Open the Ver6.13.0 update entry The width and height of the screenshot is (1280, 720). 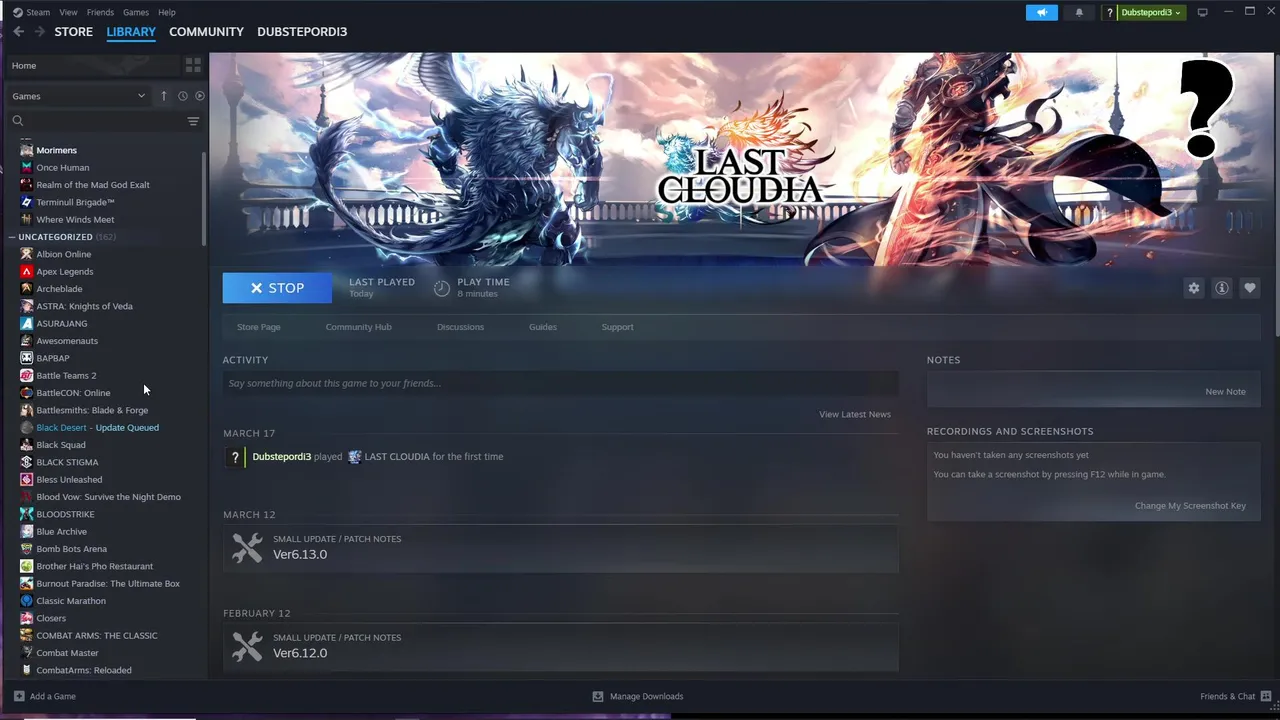click(560, 547)
